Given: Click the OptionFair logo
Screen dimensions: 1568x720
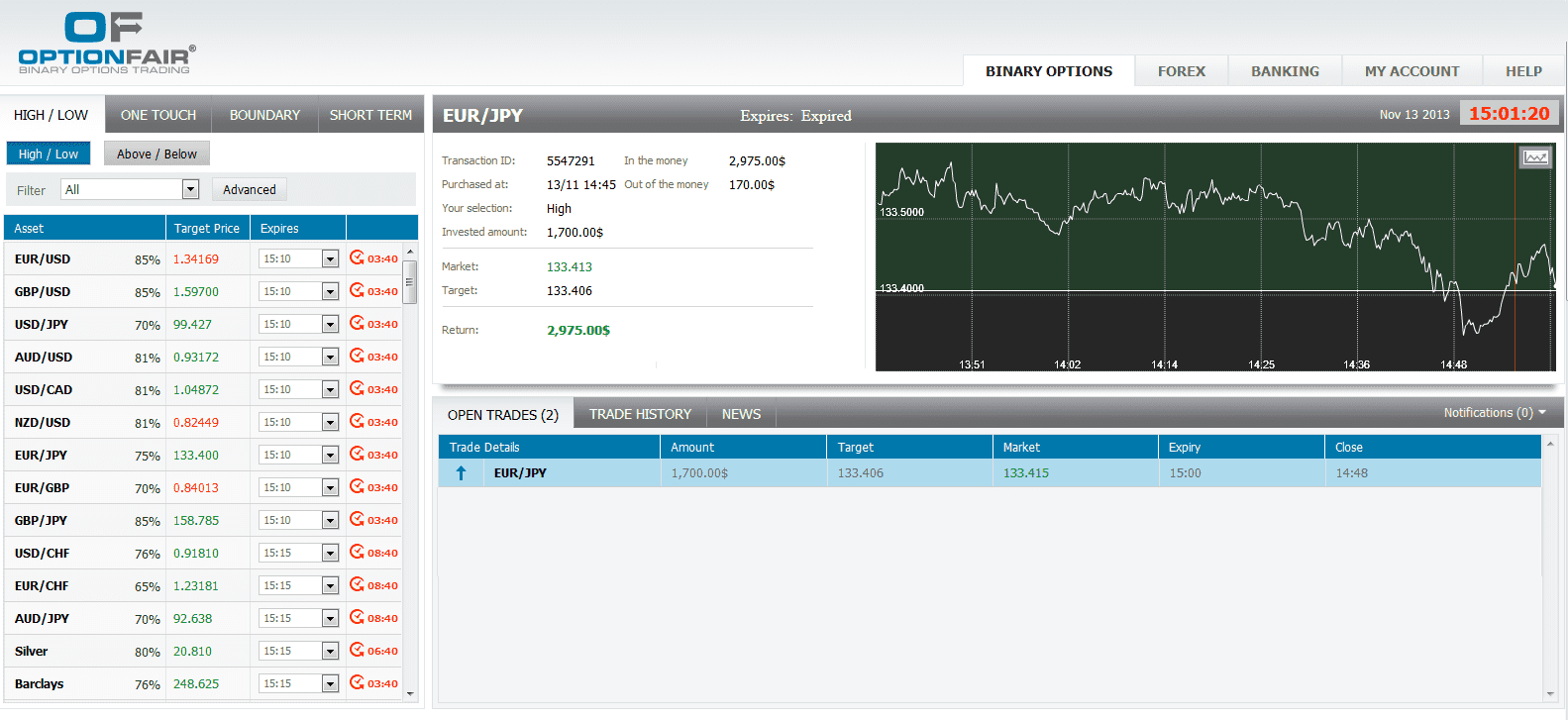Looking at the screenshot, I should [106, 44].
